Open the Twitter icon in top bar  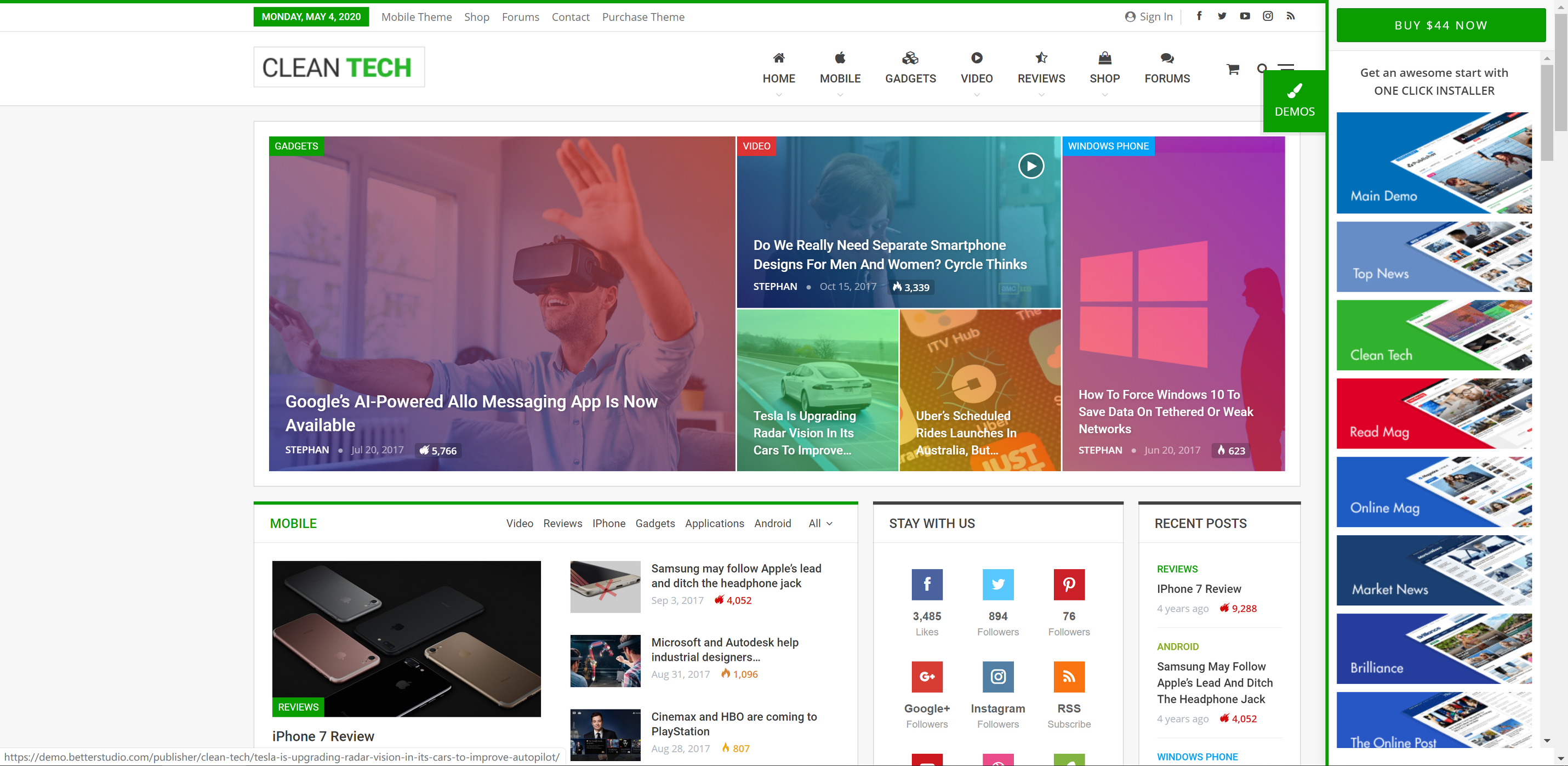pyautogui.click(x=1222, y=16)
